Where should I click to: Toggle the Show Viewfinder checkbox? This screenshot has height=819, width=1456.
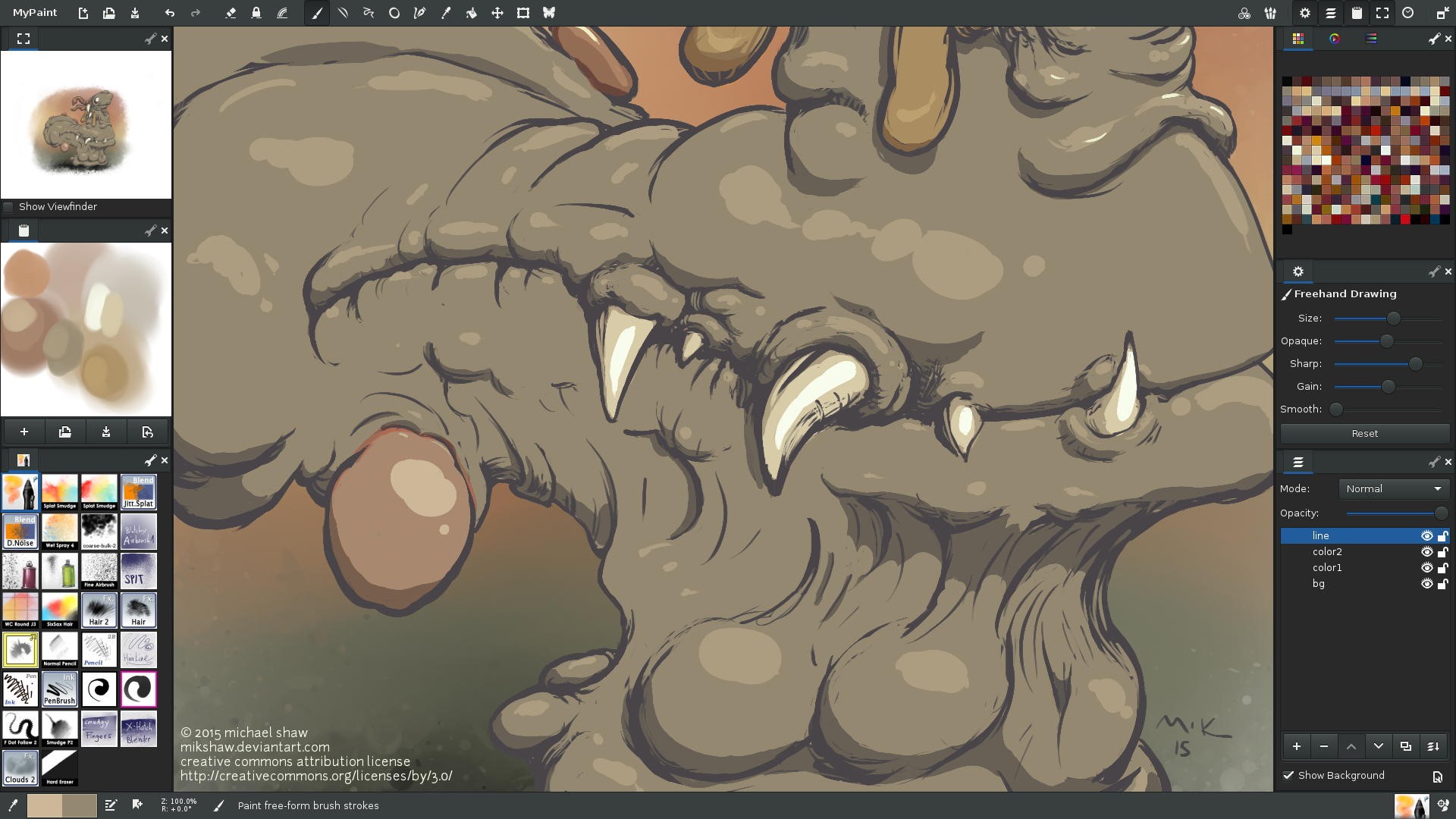click(x=9, y=207)
